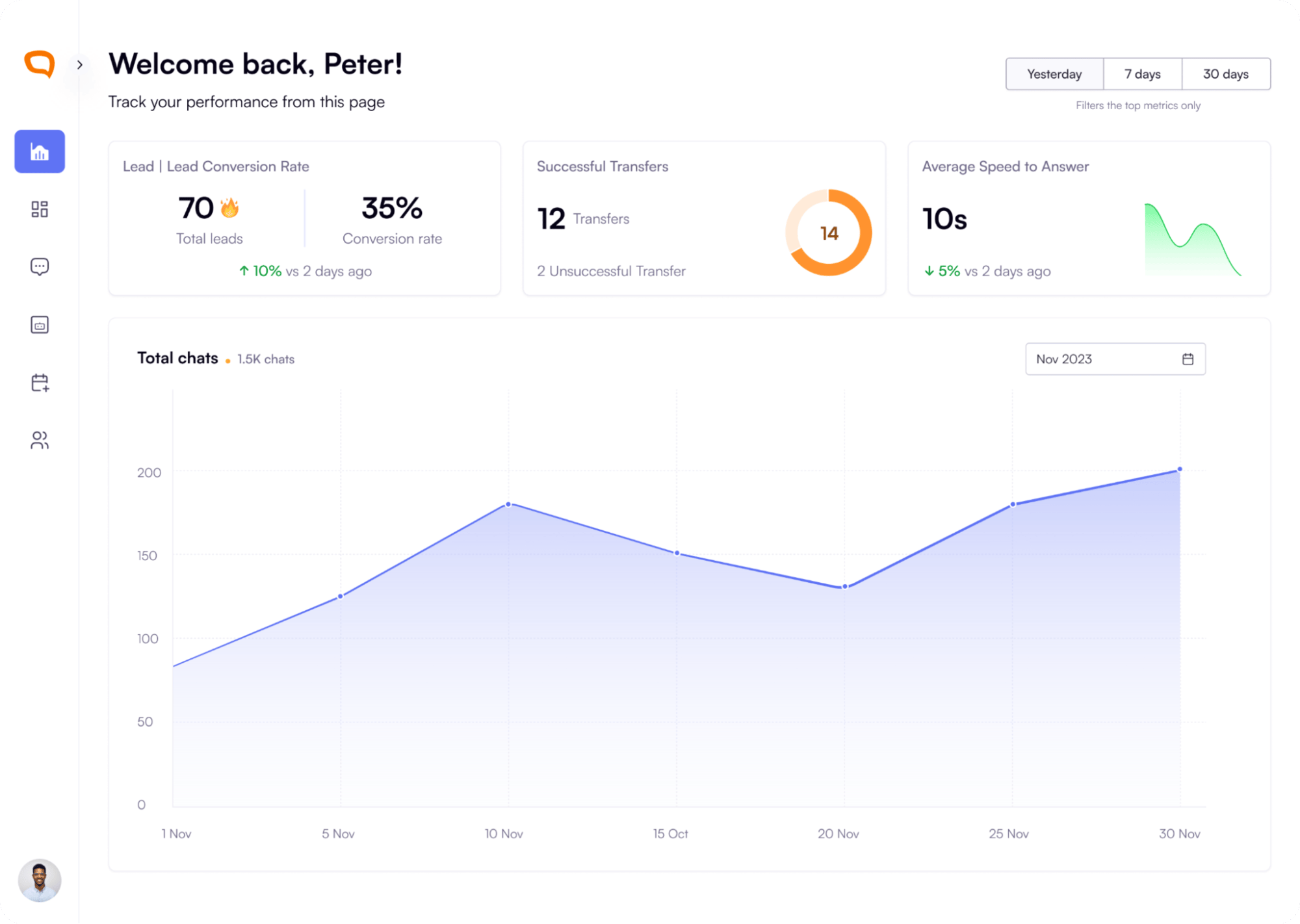Open the analytics bar chart sidebar icon
The width and height of the screenshot is (1300, 924).
click(40, 151)
